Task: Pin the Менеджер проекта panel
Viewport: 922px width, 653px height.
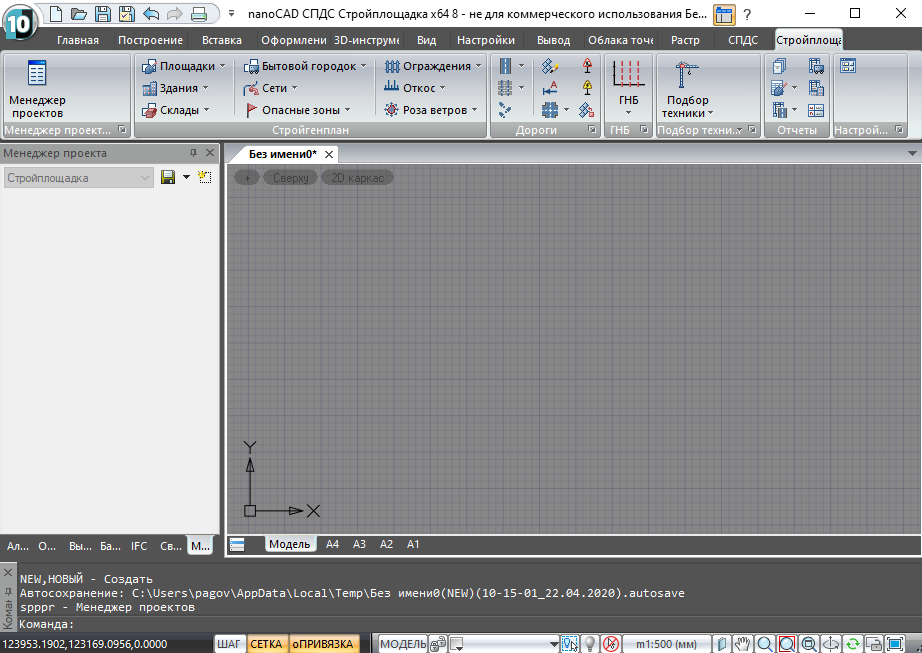Action: pyautogui.click(x=193, y=153)
